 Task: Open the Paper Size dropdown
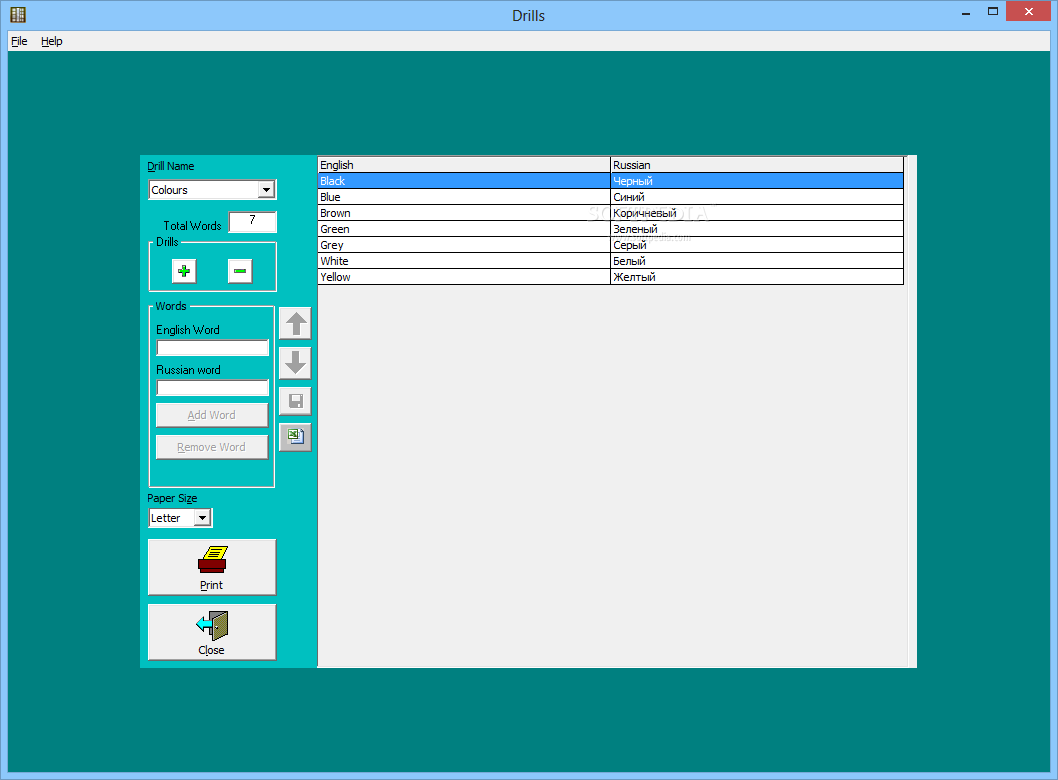point(202,518)
